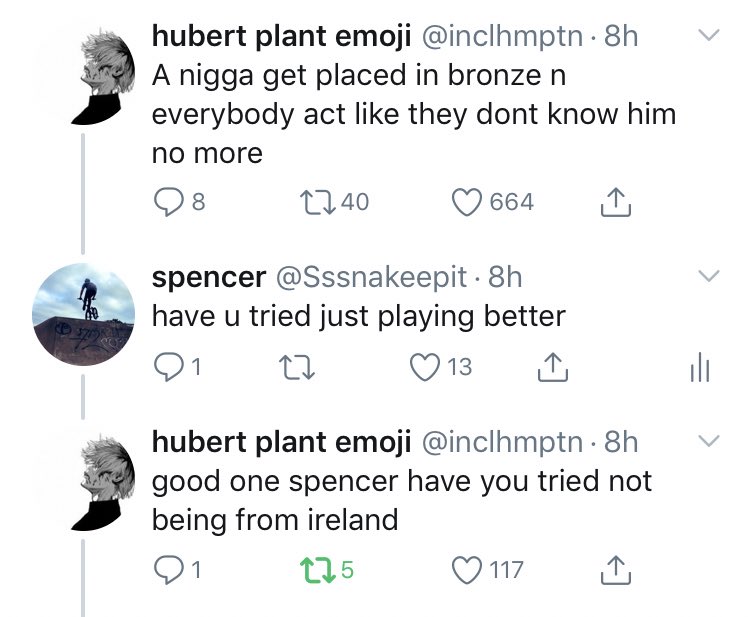Reply to the first hubert plant emoji tweet
This screenshot has height=617, width=750.
click(167, 203)
